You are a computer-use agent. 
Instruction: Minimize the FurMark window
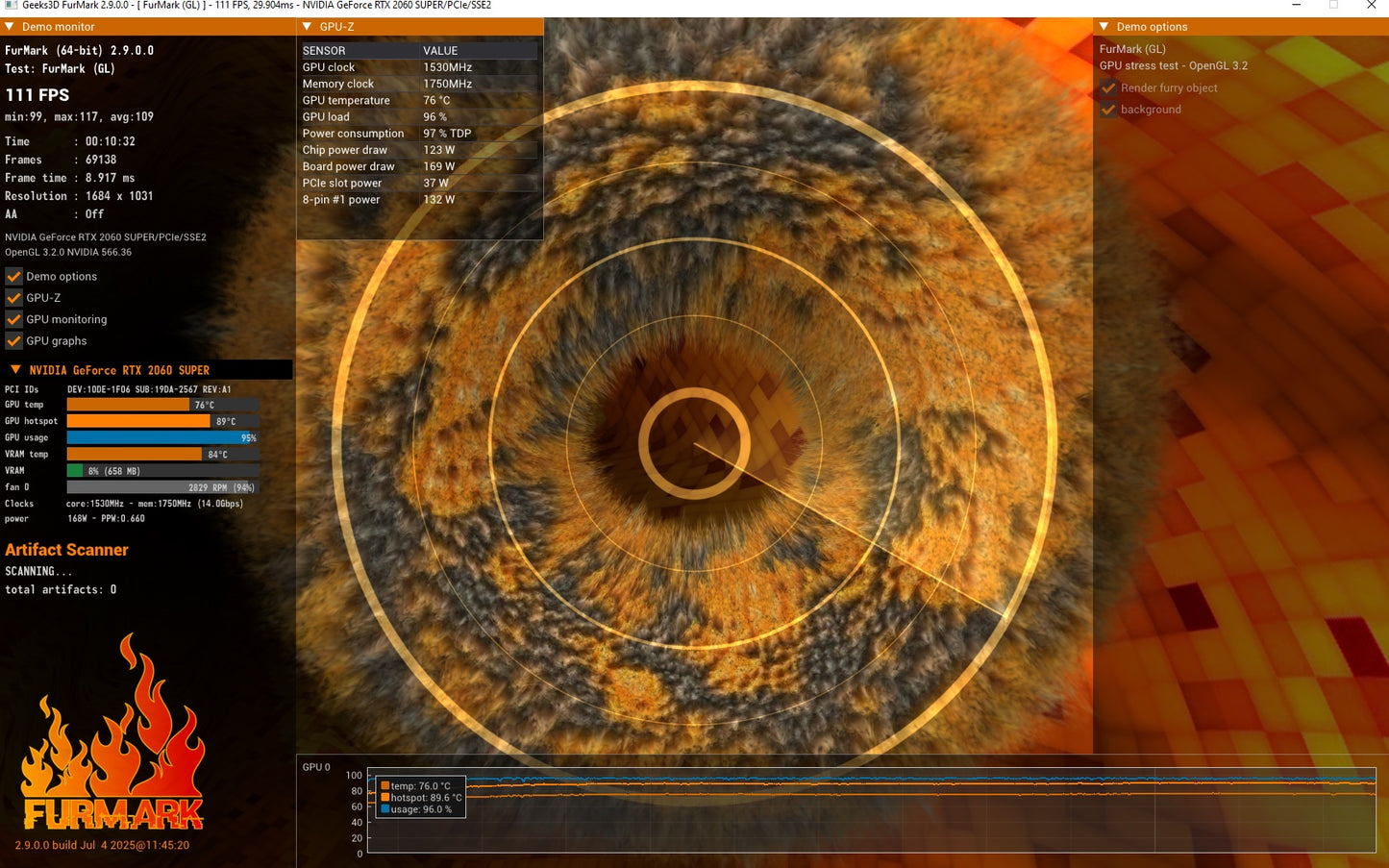click(1297, 5)
